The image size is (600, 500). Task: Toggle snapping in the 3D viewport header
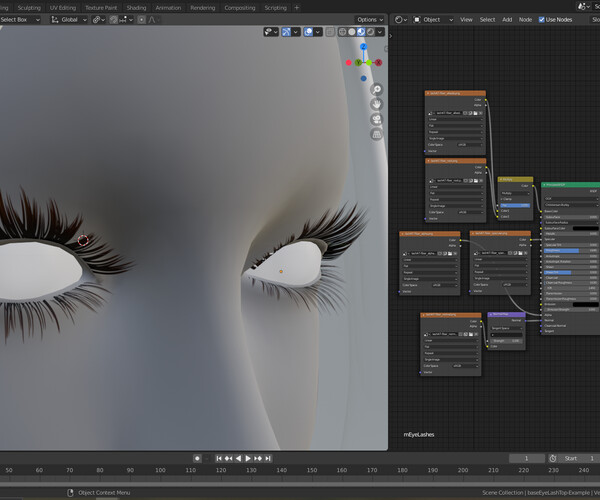tap(114, 20)
